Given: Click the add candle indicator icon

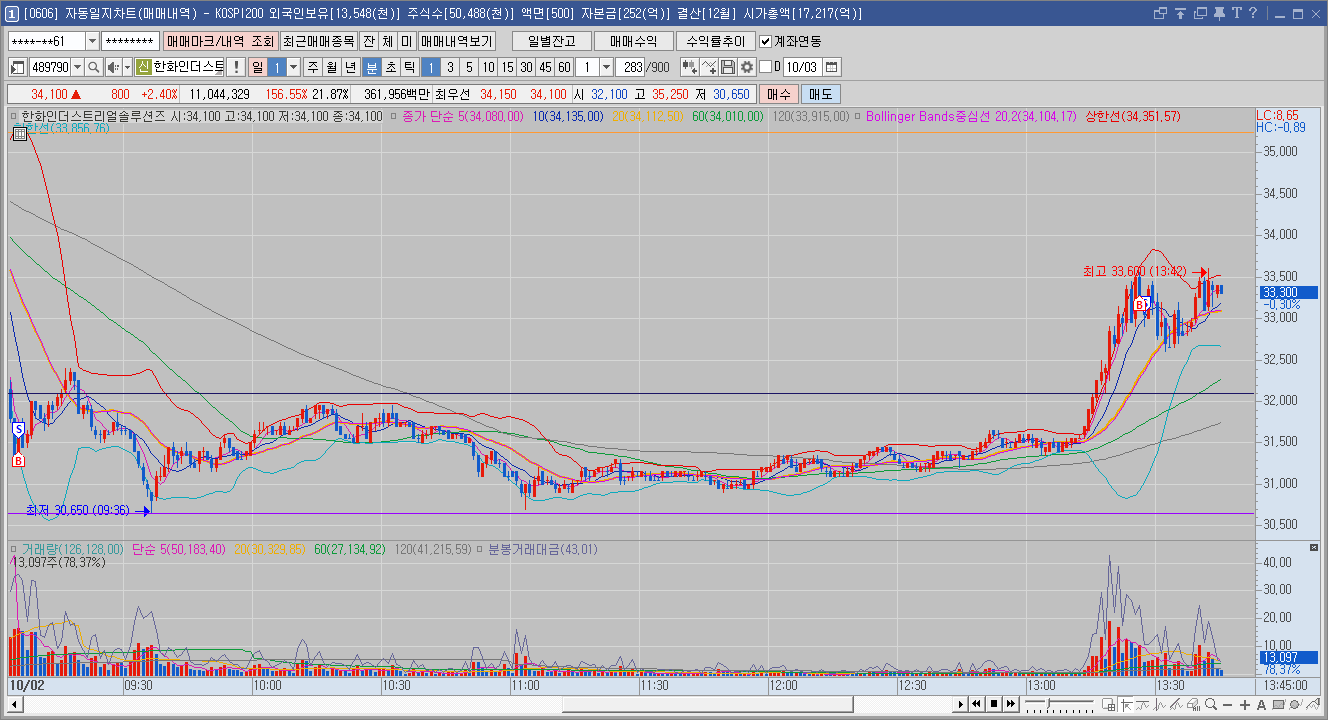Looking at the screenshot, I should click(x=689, y=67).
